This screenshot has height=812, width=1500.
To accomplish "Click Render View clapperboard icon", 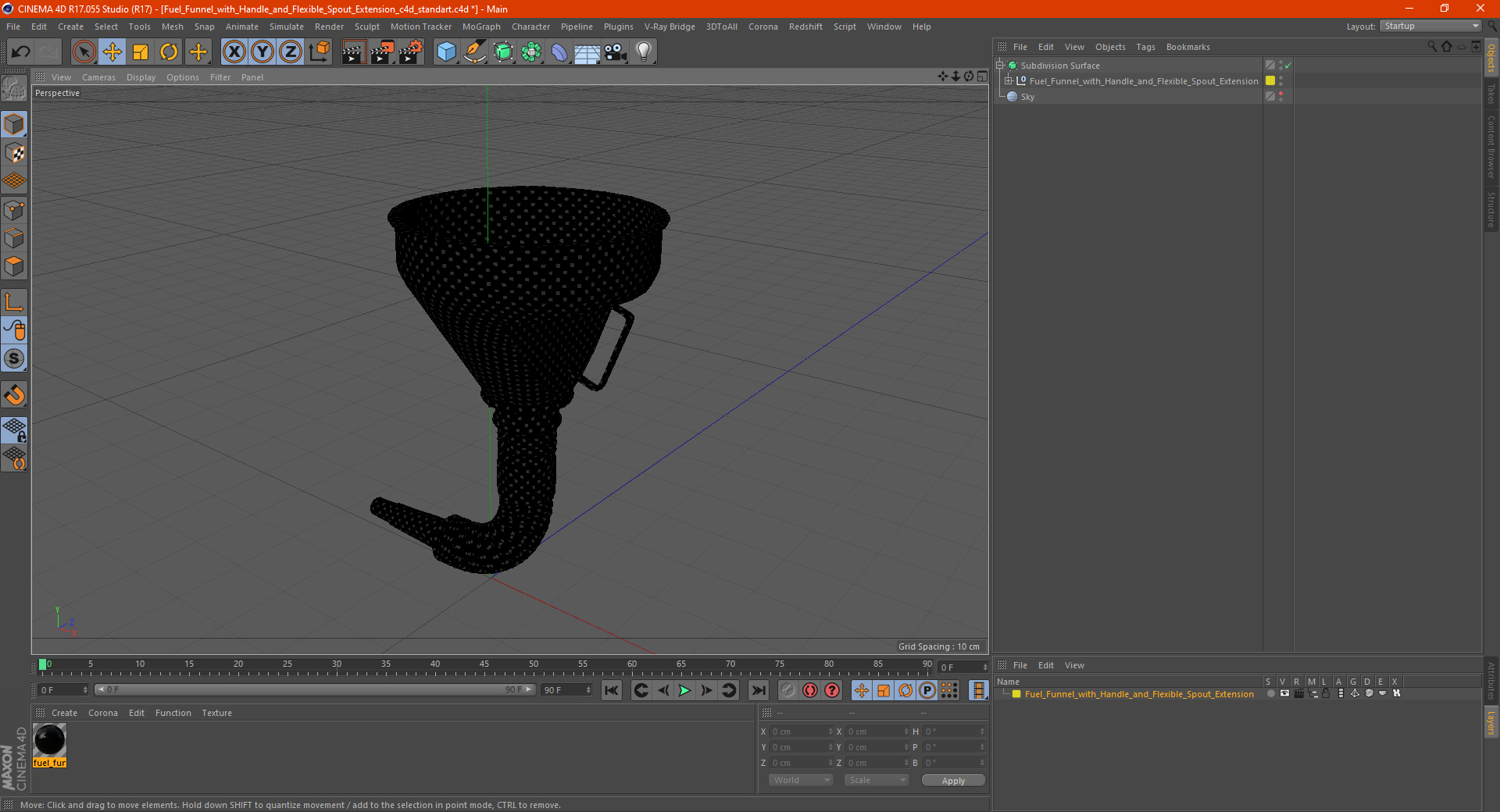I will click(x=353, y=52).
